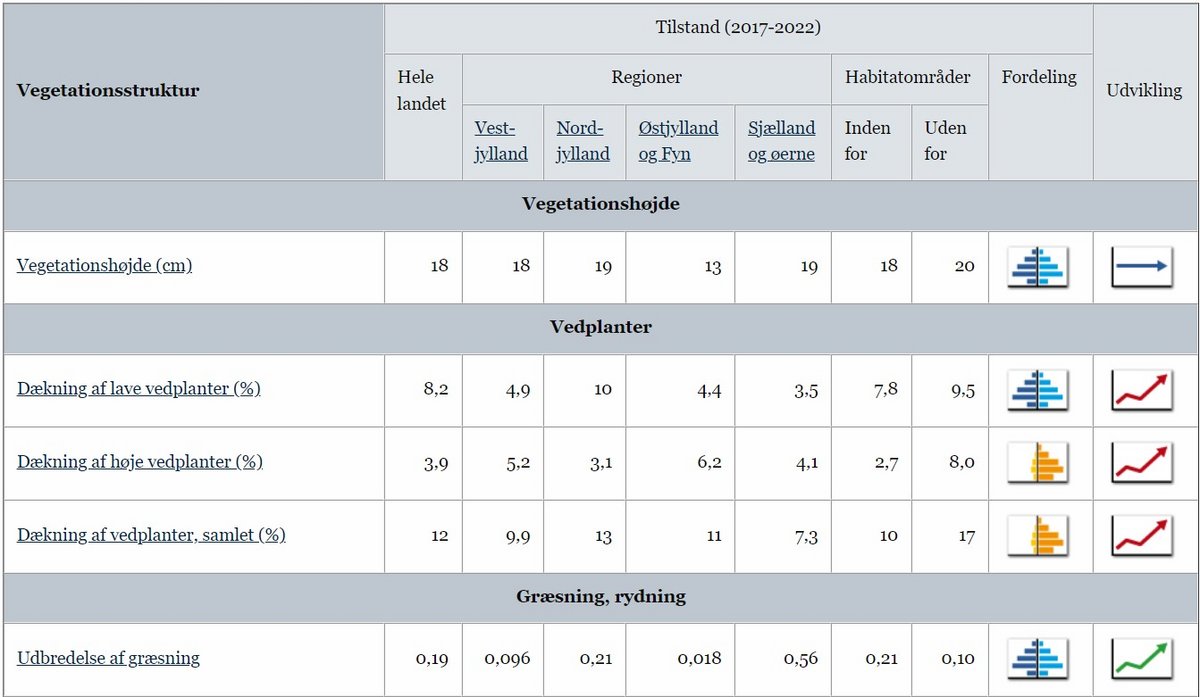Open the Vestjylland region link
Screen dimensions: 1200x697
(501, 141)
